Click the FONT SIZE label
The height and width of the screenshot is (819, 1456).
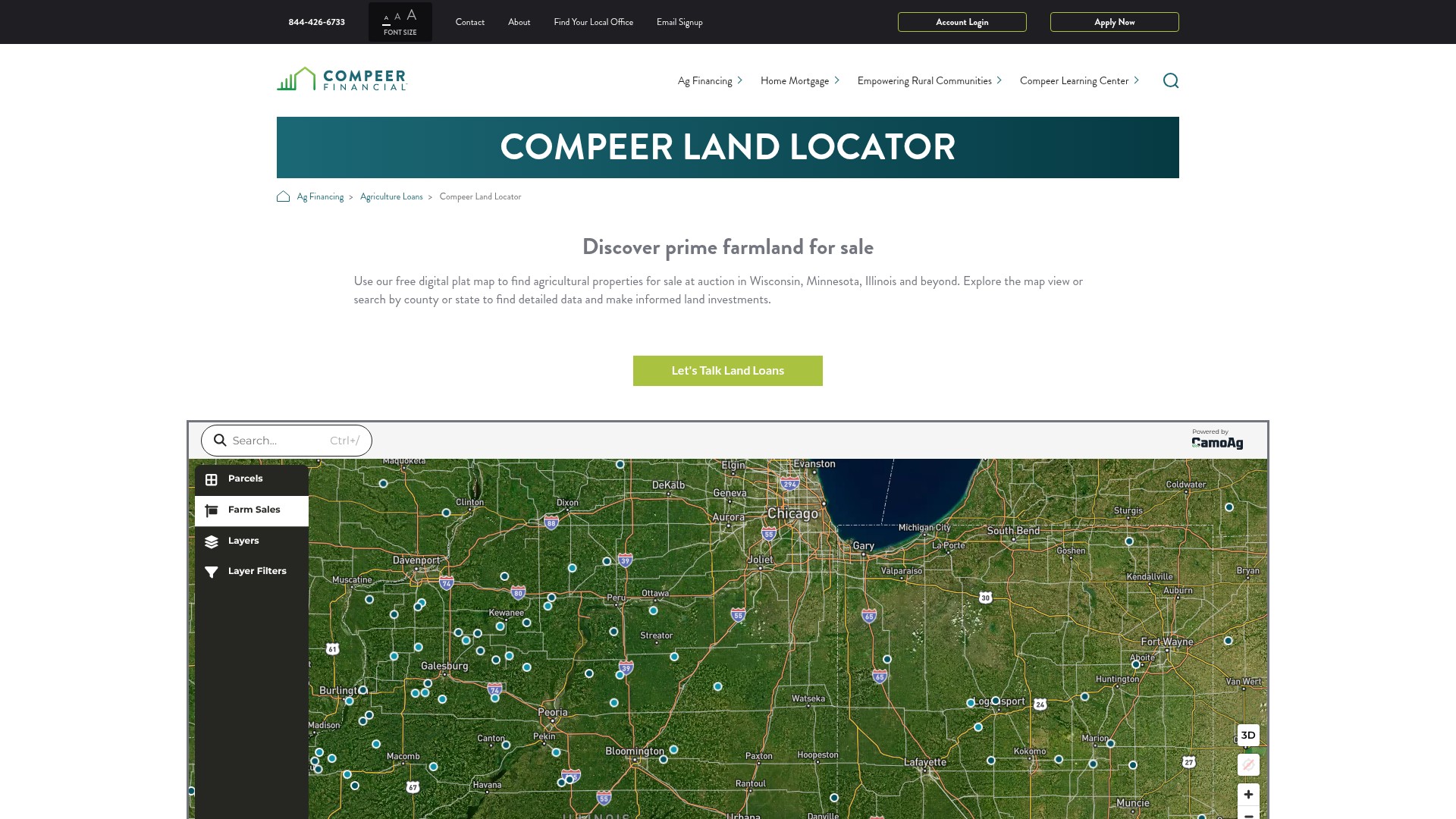[400, 33]
